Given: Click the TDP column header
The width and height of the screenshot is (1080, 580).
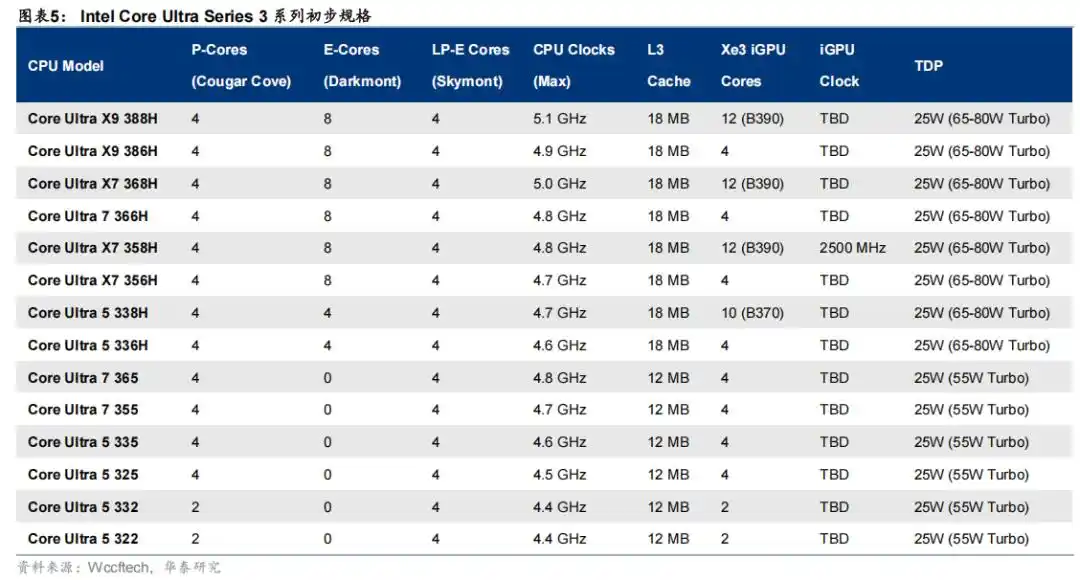Looking at the screenshot, I should pyautogui.click(x=929, y=66).
